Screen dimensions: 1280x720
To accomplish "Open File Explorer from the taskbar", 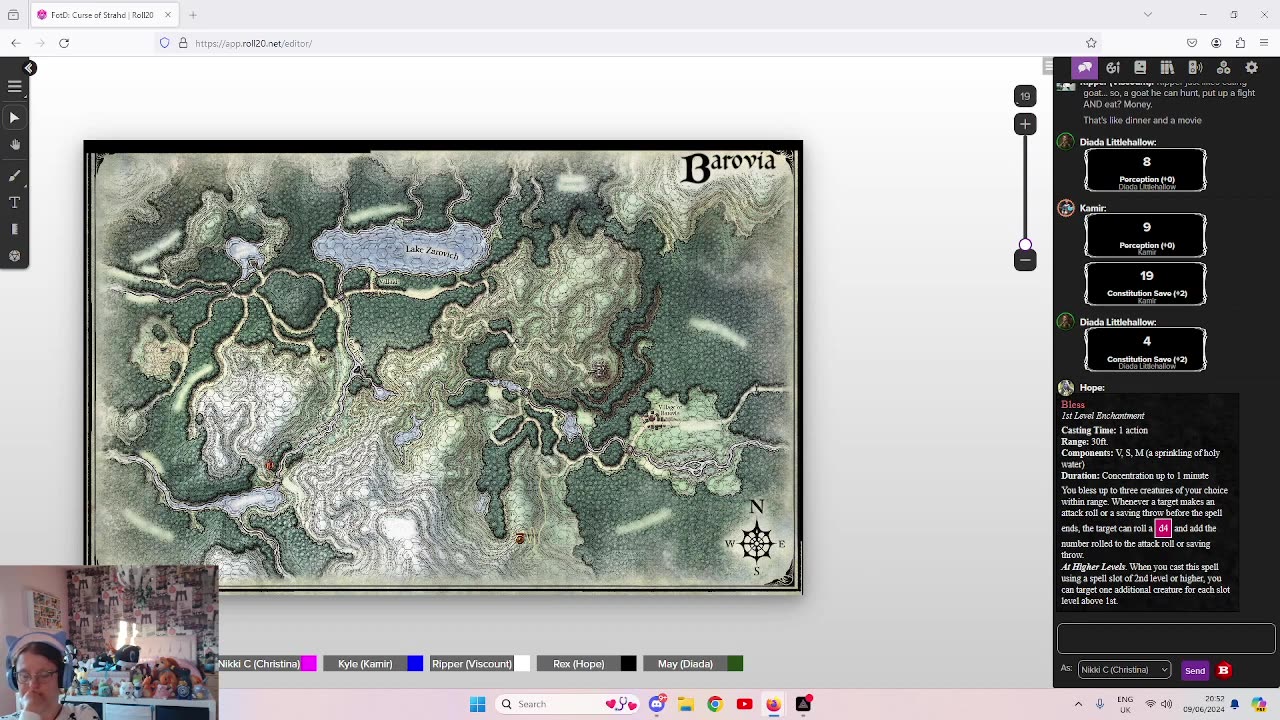I will click(686, 704).
